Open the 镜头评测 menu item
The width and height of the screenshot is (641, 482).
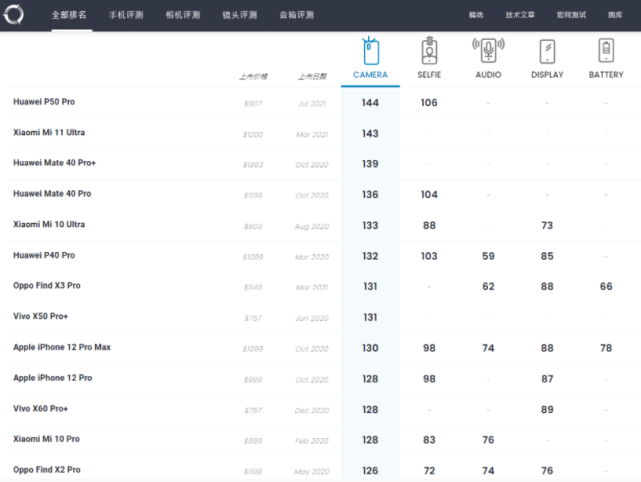coord(240,15)
